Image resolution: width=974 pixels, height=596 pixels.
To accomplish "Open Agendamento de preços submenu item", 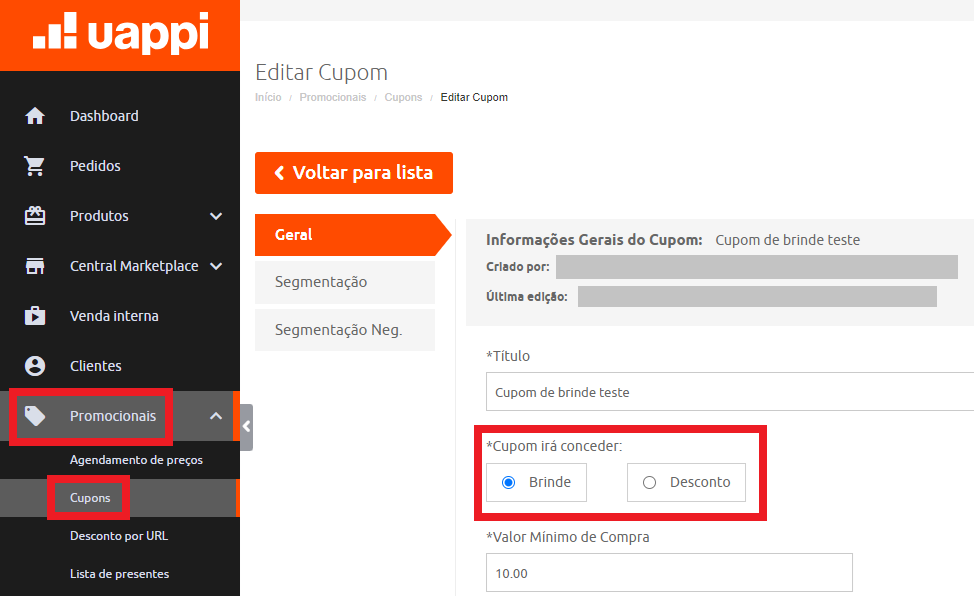I will pos(136,460).
